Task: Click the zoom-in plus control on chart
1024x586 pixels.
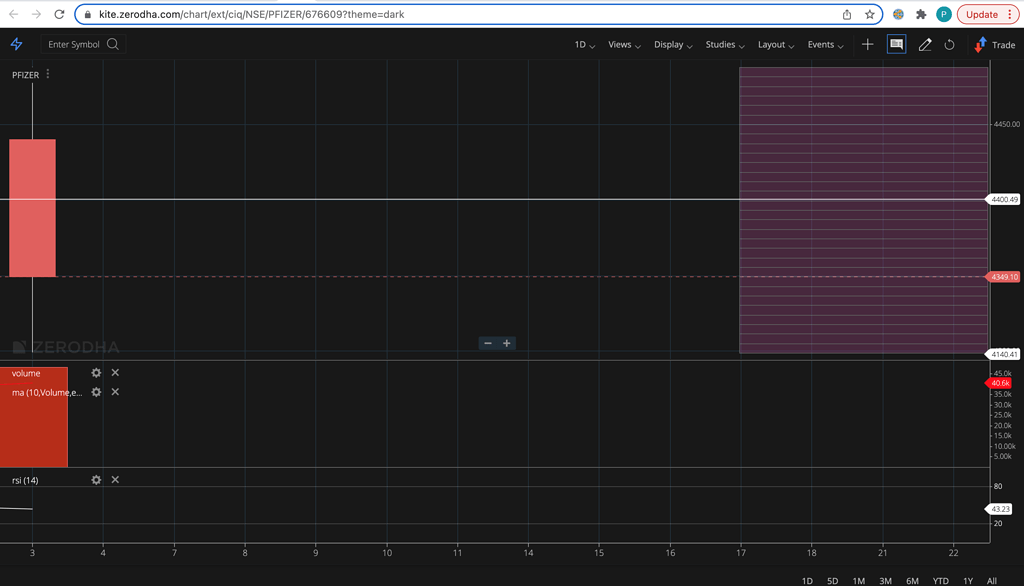Action: tap(506, 343)
